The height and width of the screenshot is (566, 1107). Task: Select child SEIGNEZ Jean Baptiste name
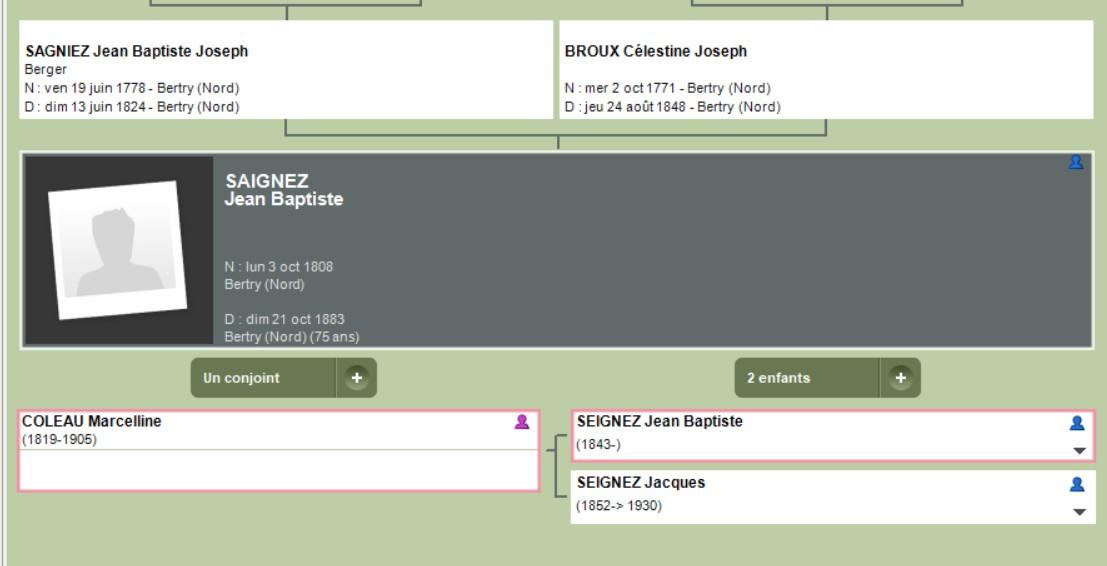[659, 421]
